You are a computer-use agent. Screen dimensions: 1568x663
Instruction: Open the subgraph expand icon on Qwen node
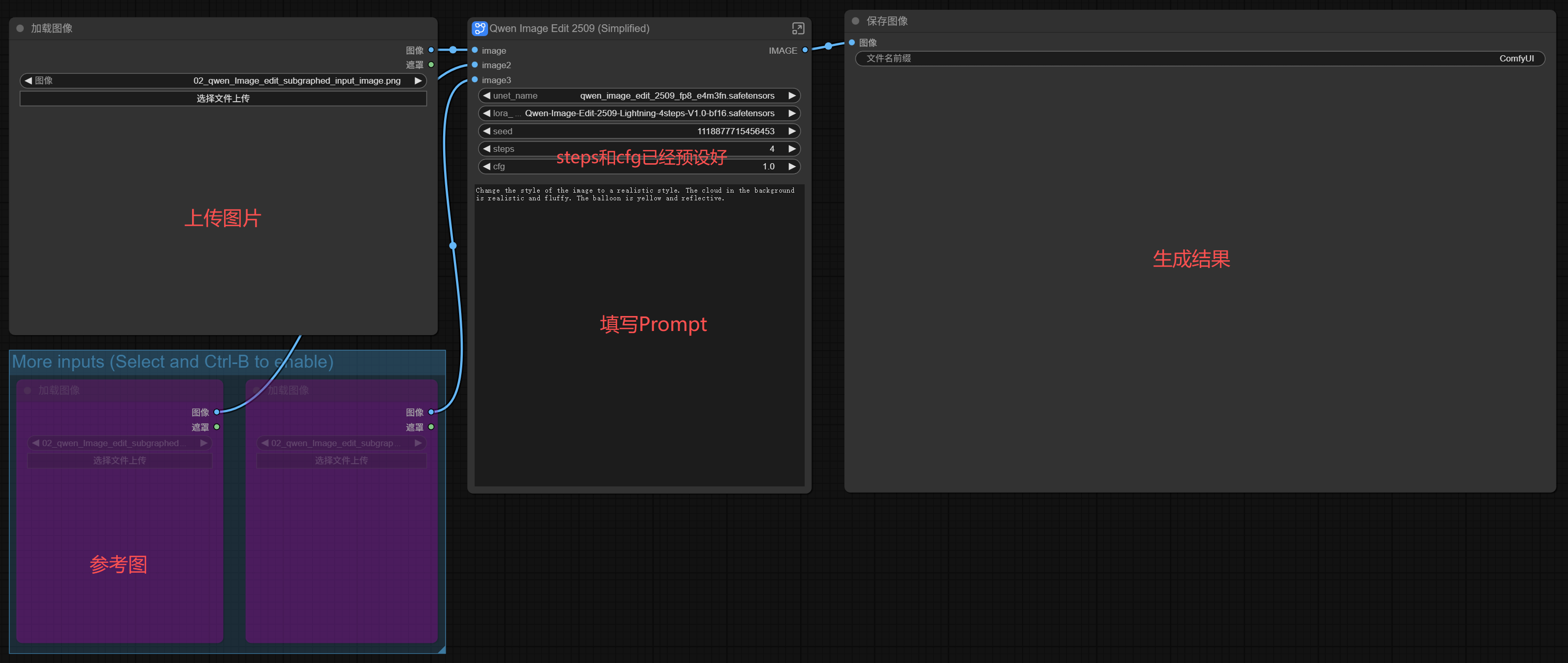point(797,28)
